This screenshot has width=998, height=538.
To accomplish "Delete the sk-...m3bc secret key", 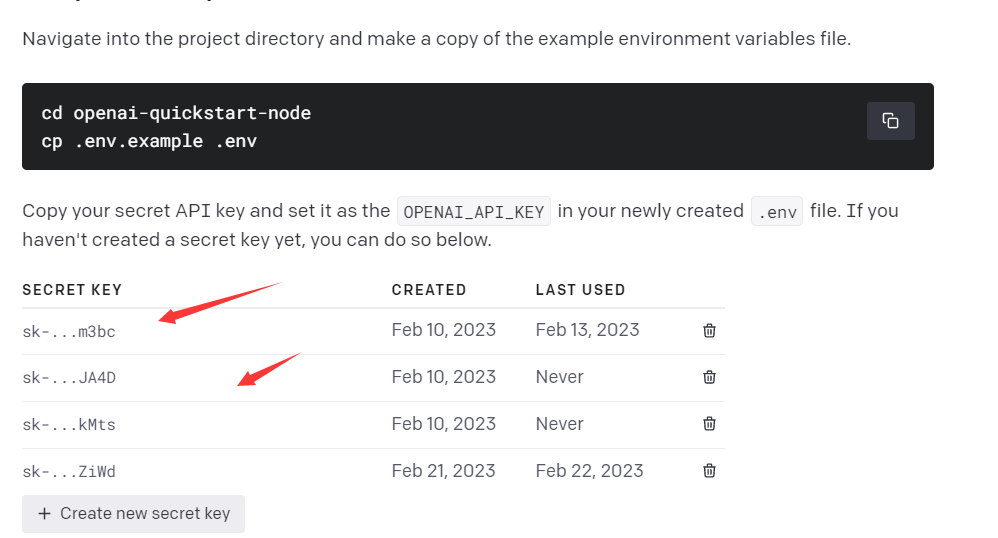I will pyautogui.click(x=709, y=330).
